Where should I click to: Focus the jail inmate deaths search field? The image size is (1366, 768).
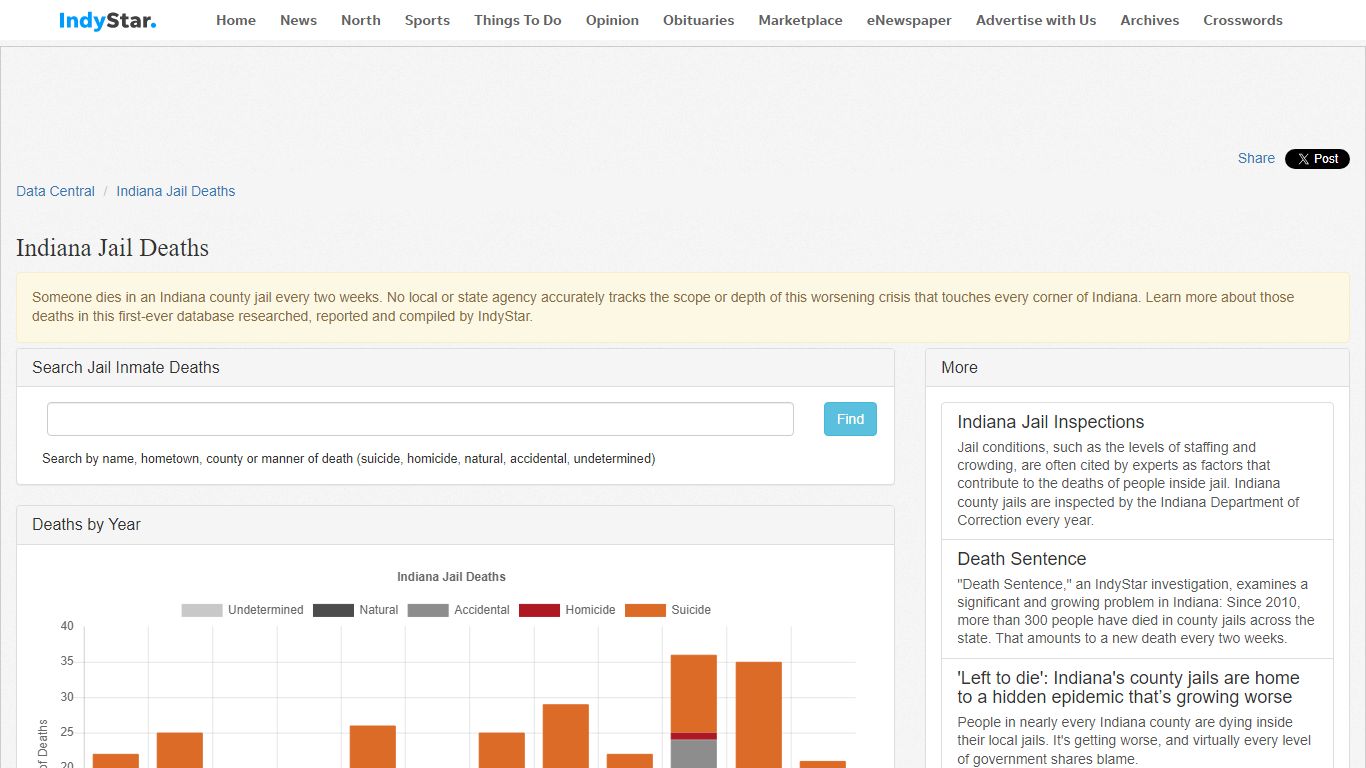420,419
